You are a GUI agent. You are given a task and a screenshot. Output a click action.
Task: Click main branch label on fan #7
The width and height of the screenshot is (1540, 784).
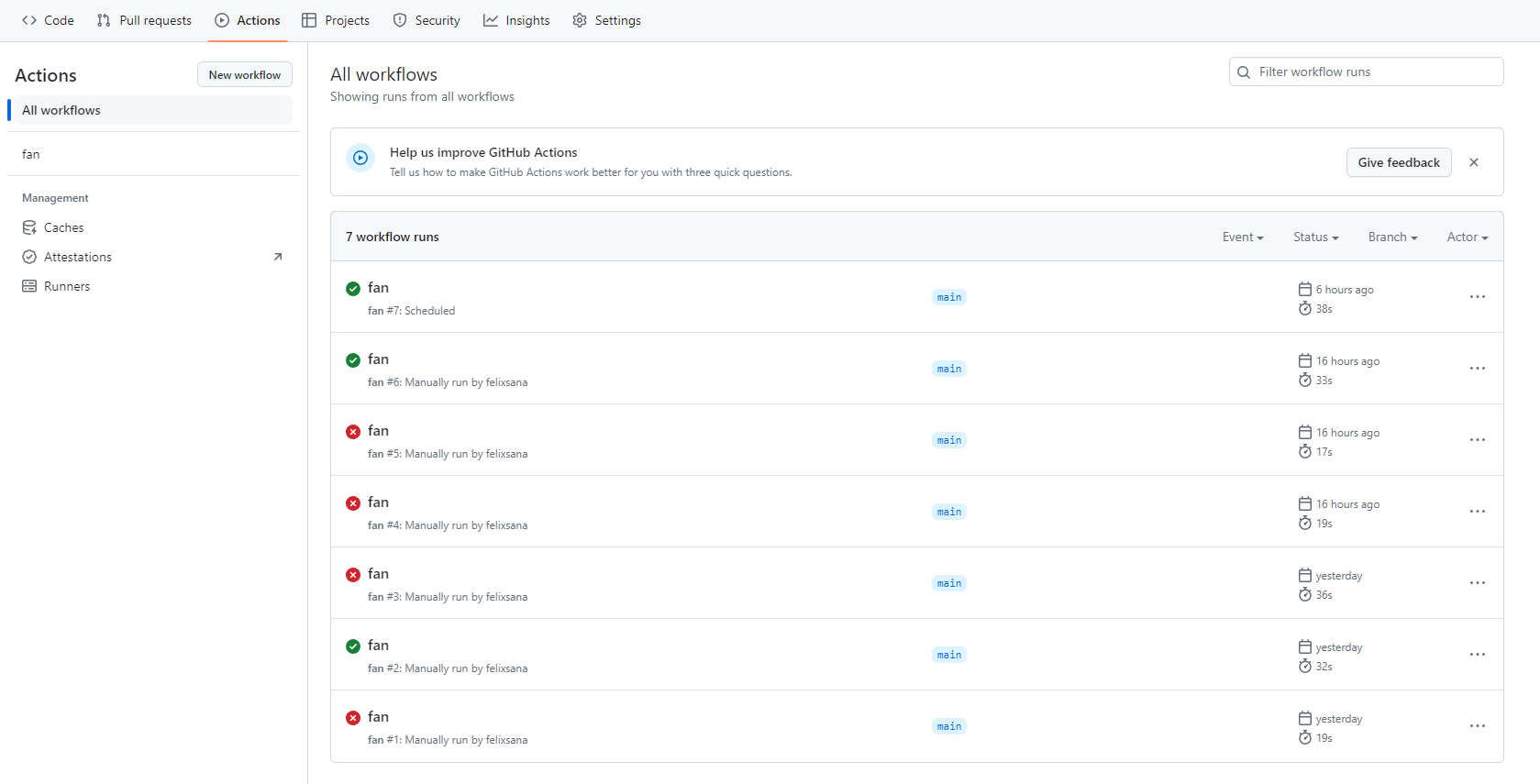click(949, 297)
